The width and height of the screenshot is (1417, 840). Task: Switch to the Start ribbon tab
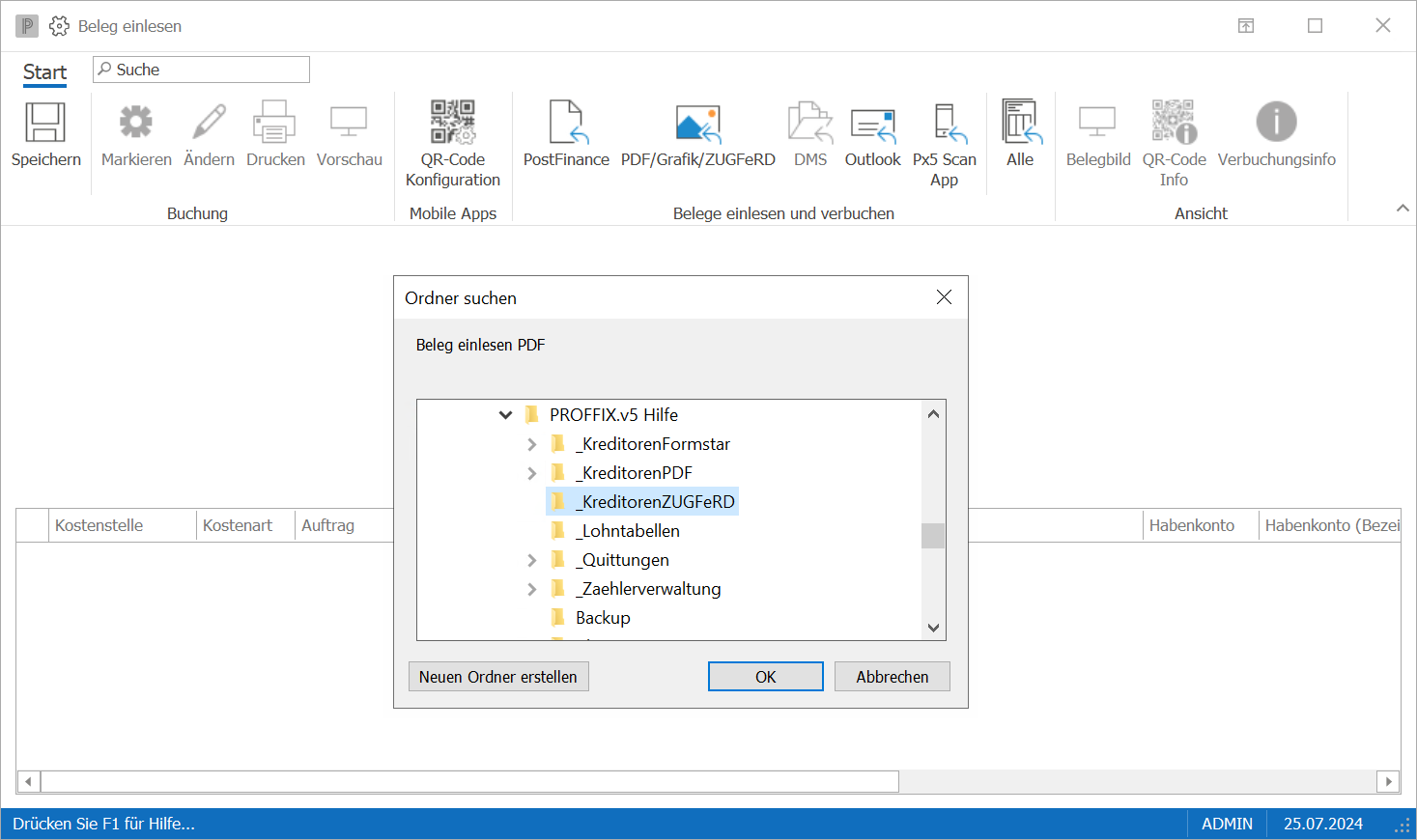tap(44, 72)
